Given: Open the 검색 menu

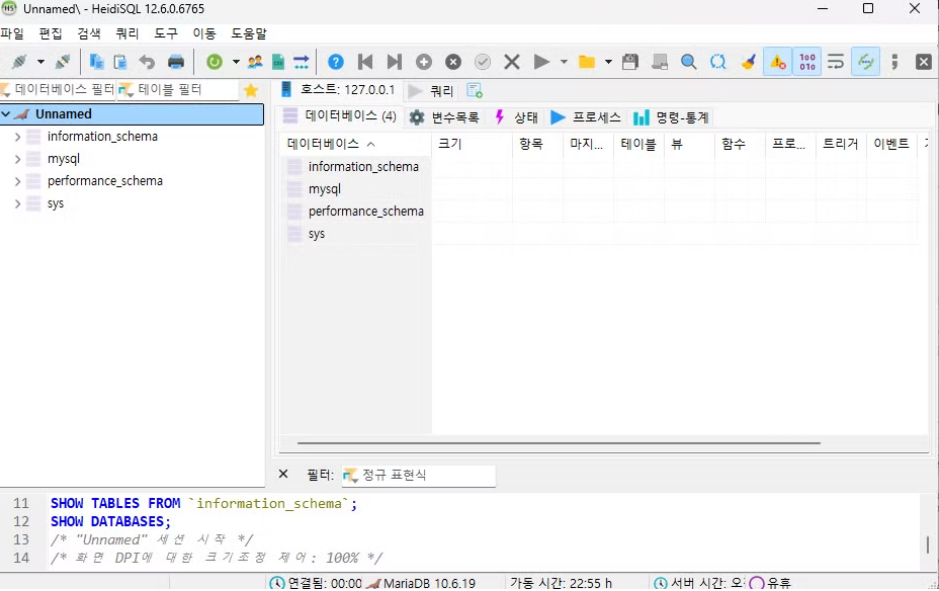Looking at the screenshot, I should point(89,34).
